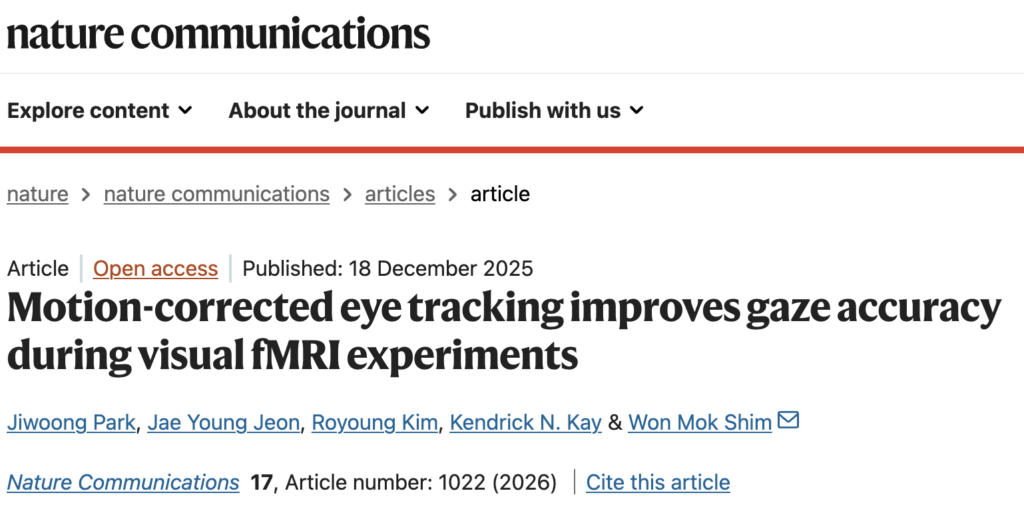Click Cite this article

(x=658, y=482)
